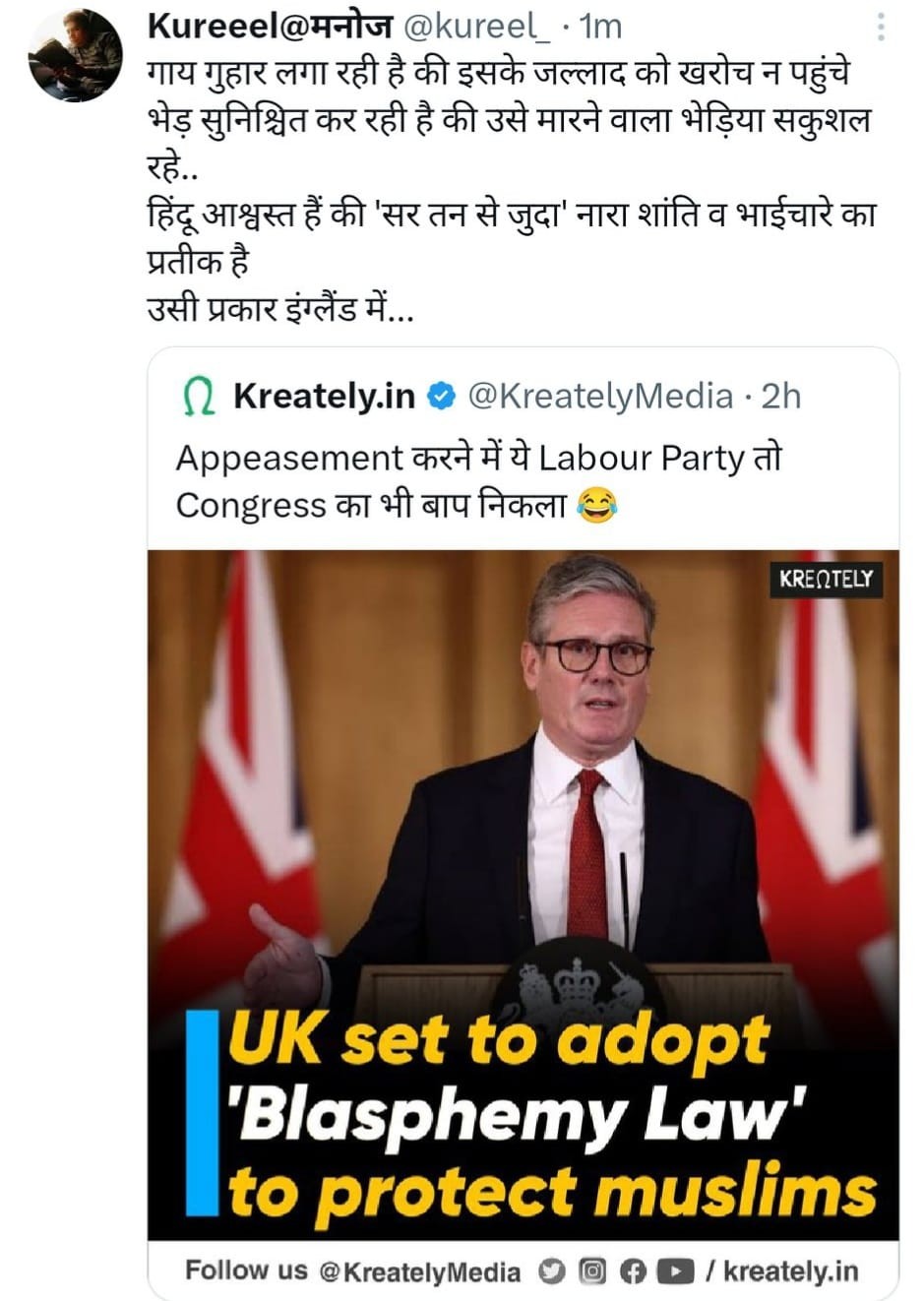Click the 2h quoted tweet timestamp
The height and width of the screenshot is (1301, 924).
pyautogui.click(x=781, y=397)
